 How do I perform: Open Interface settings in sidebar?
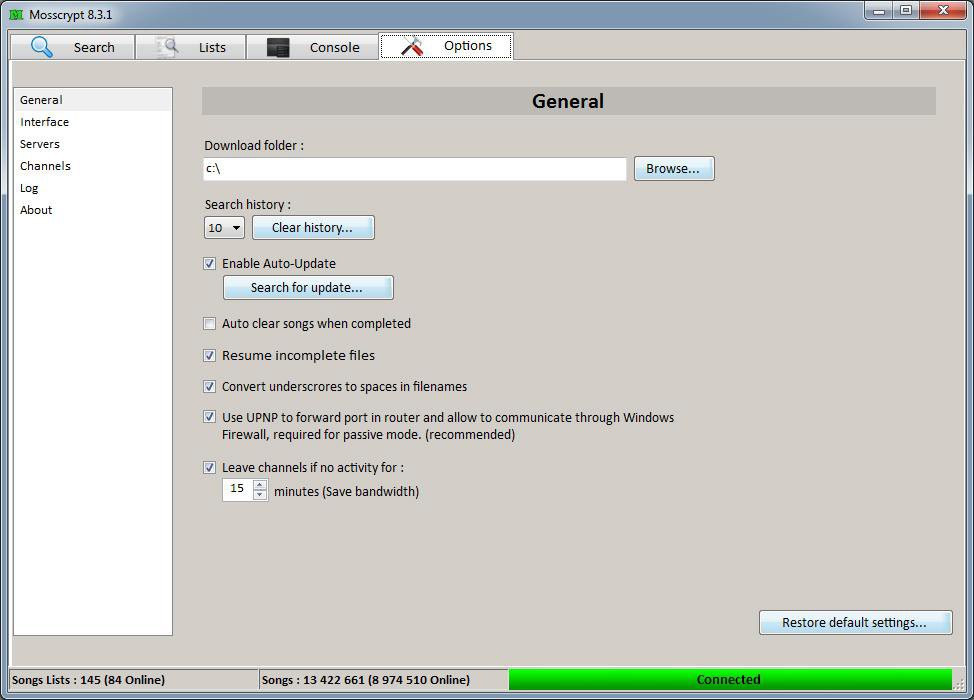(x=93, y=122)
